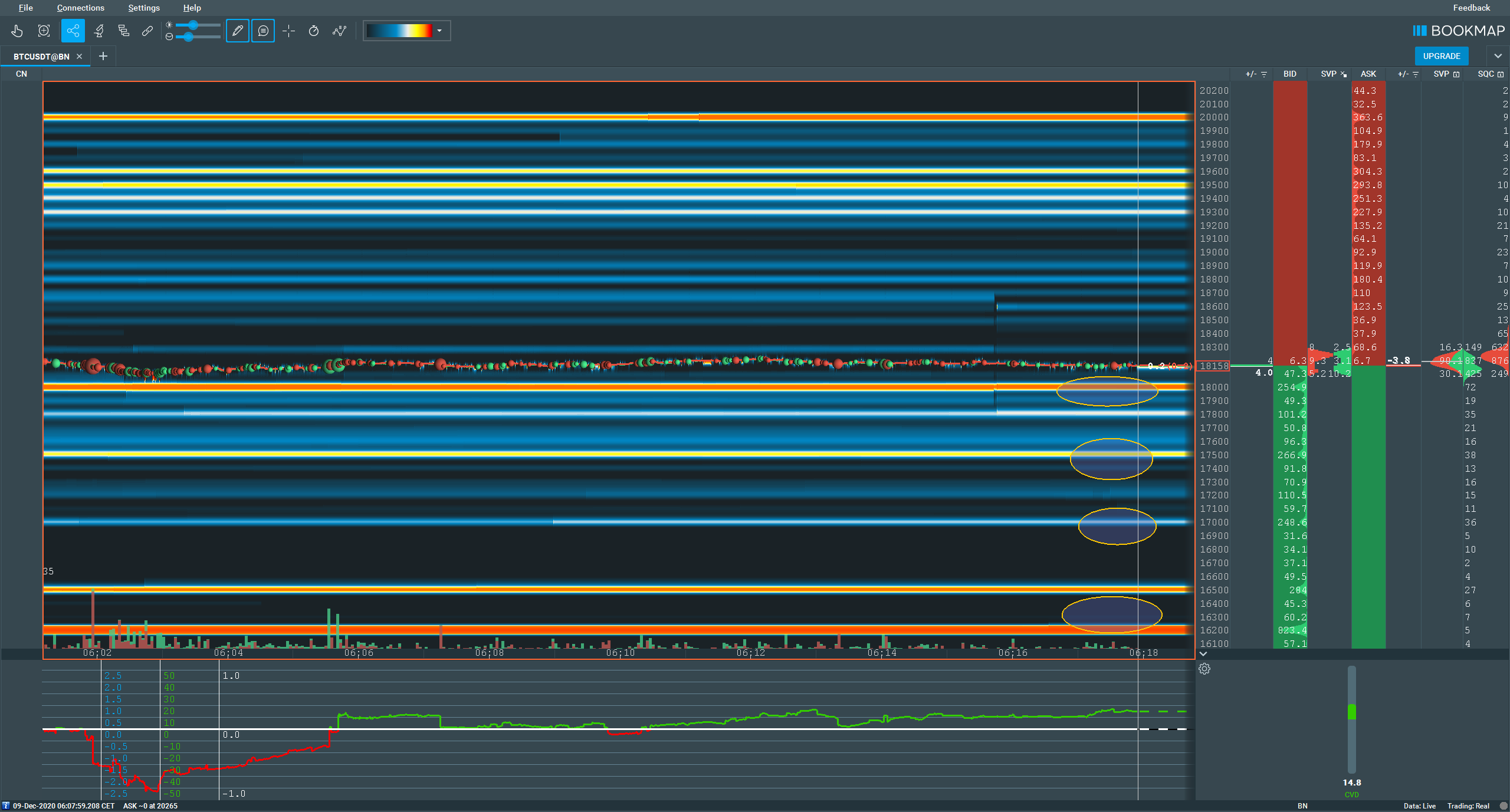Image resolution: width=1510 pixels, height=812 pixels.
Task: Click the stopwatch timer icon
Action: point(314,31)
